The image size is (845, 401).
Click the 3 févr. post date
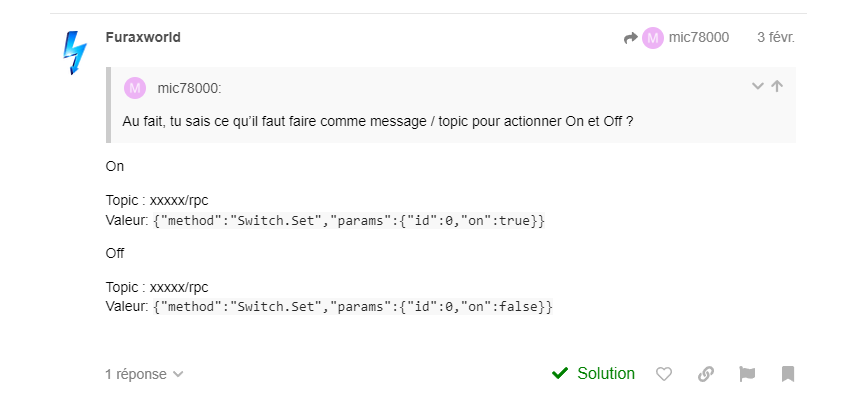click(x=775, y=38)
